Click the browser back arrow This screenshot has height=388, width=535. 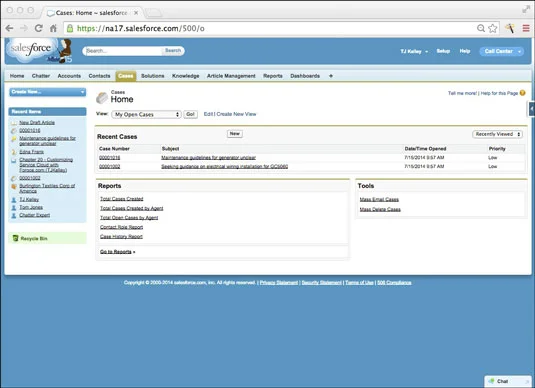click(x=9, y=28)
